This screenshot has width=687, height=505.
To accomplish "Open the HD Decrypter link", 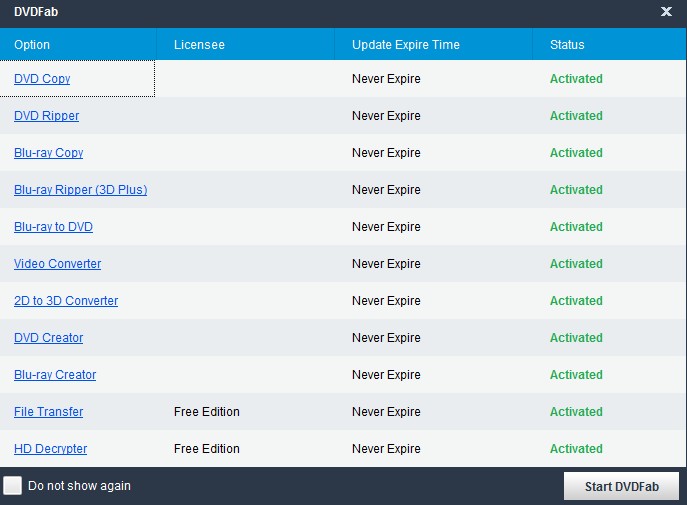I will 50,449.
